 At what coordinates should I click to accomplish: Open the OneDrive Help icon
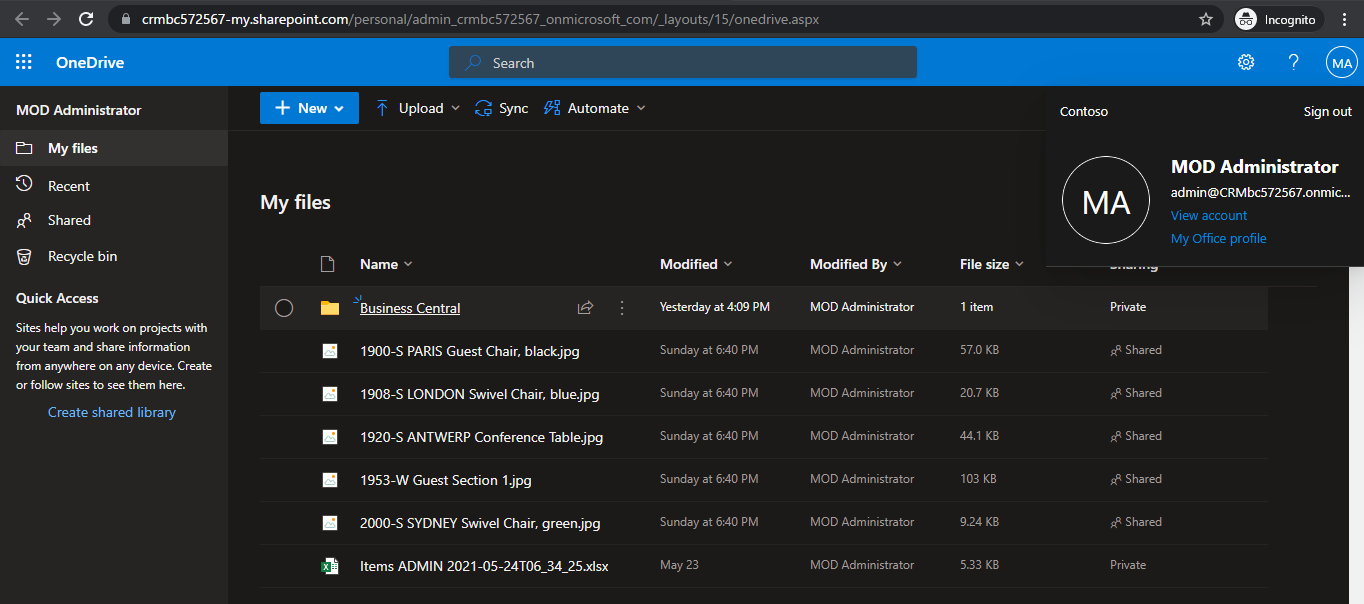(1293, 62)
